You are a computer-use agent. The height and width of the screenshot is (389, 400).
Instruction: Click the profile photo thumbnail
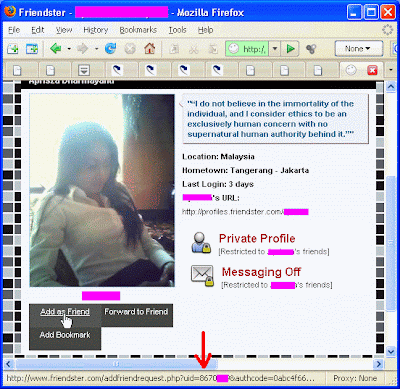(x=102, y=190)
